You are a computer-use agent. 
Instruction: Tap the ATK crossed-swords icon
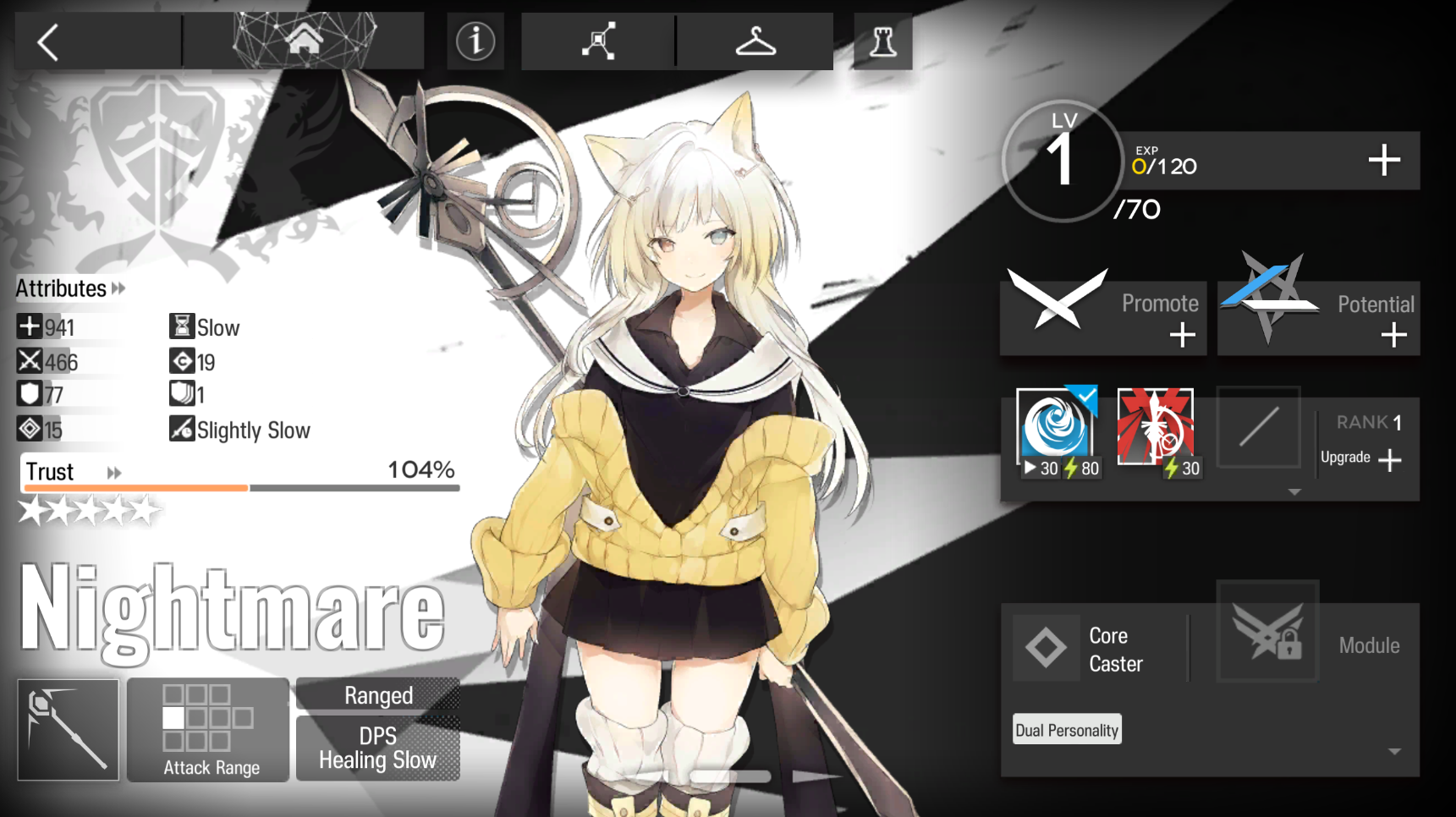(29, 361)
